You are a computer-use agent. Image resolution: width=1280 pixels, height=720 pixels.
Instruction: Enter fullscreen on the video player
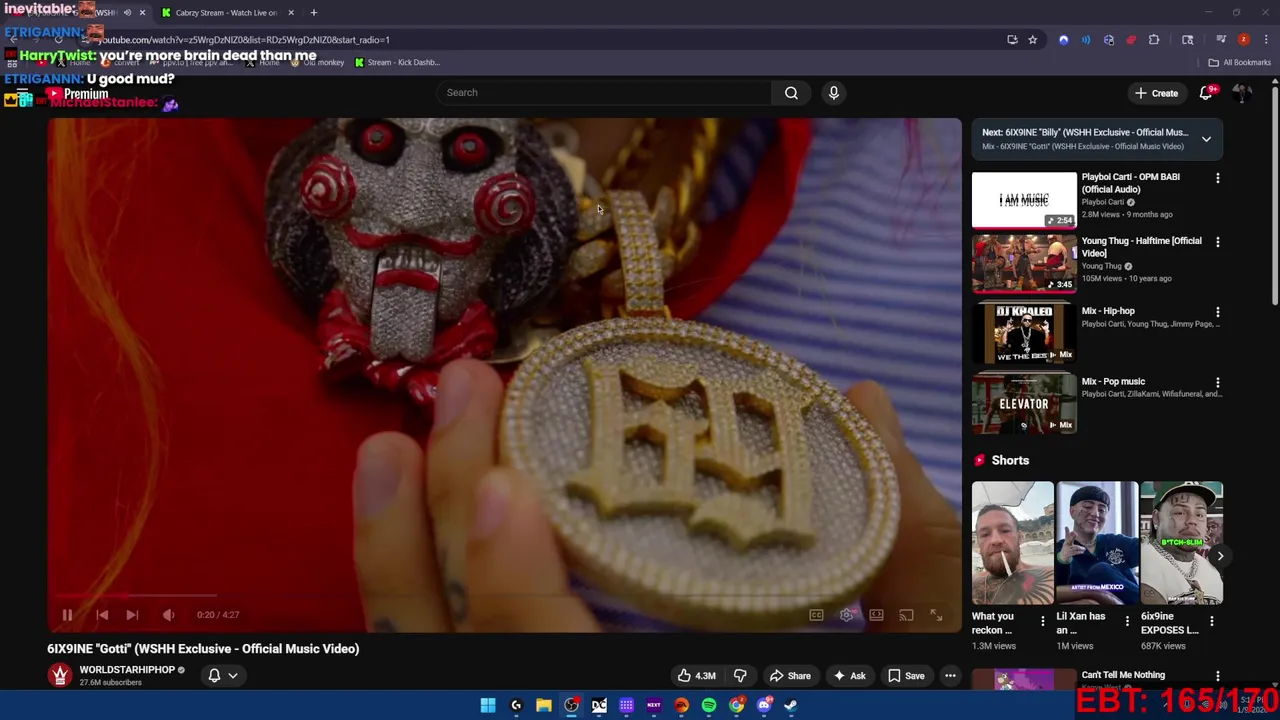click(936, 615)
